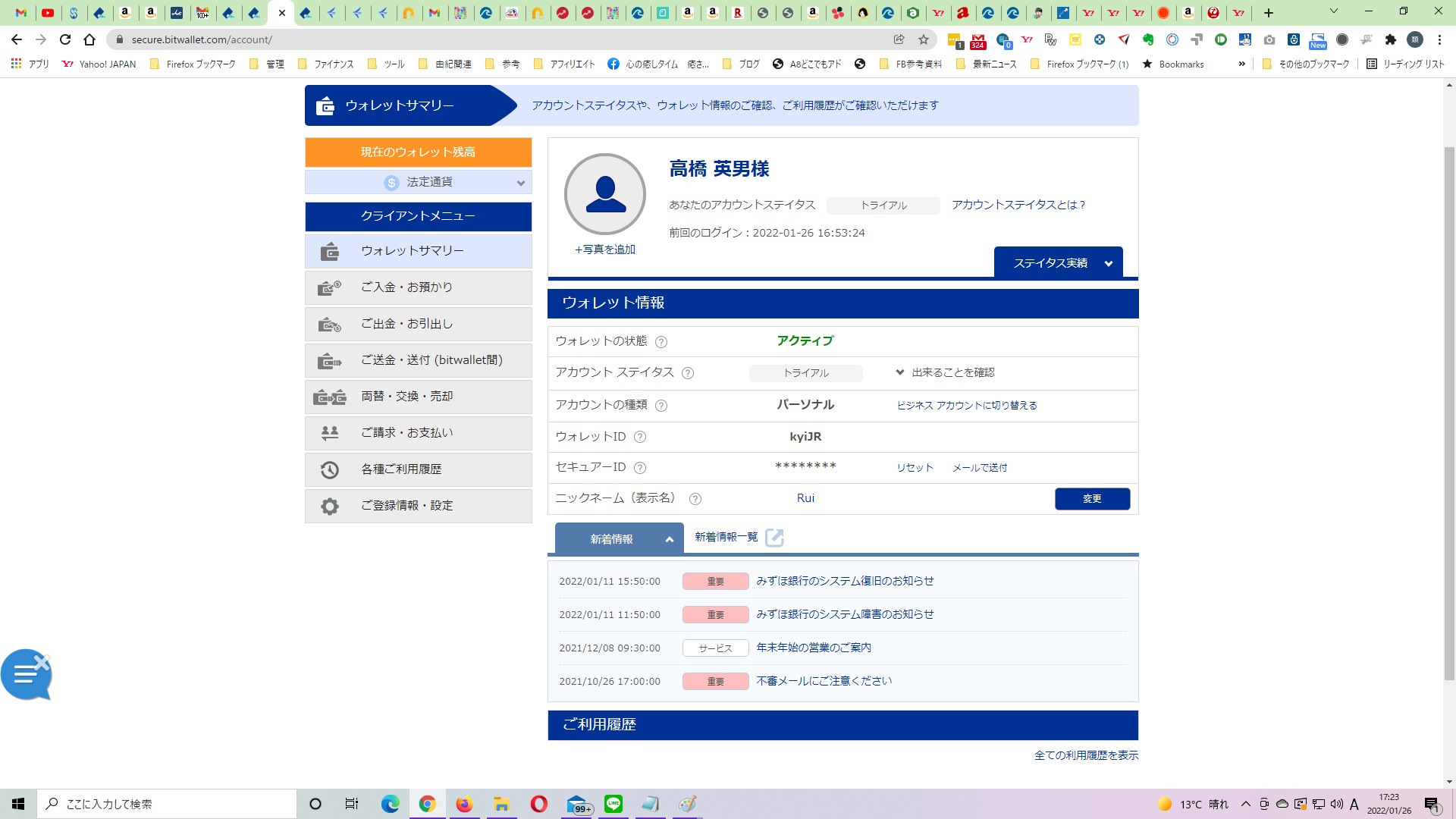Open その他のブックマーク folder
Viewport: 1456px width, 819px height.
[1306, 64]
